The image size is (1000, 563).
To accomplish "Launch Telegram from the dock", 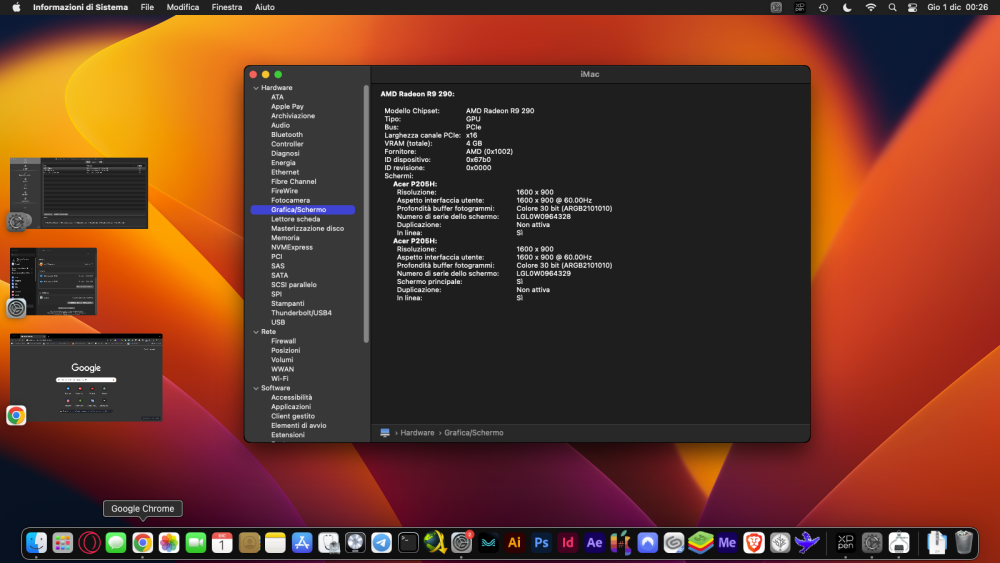I will click(381, 543).
